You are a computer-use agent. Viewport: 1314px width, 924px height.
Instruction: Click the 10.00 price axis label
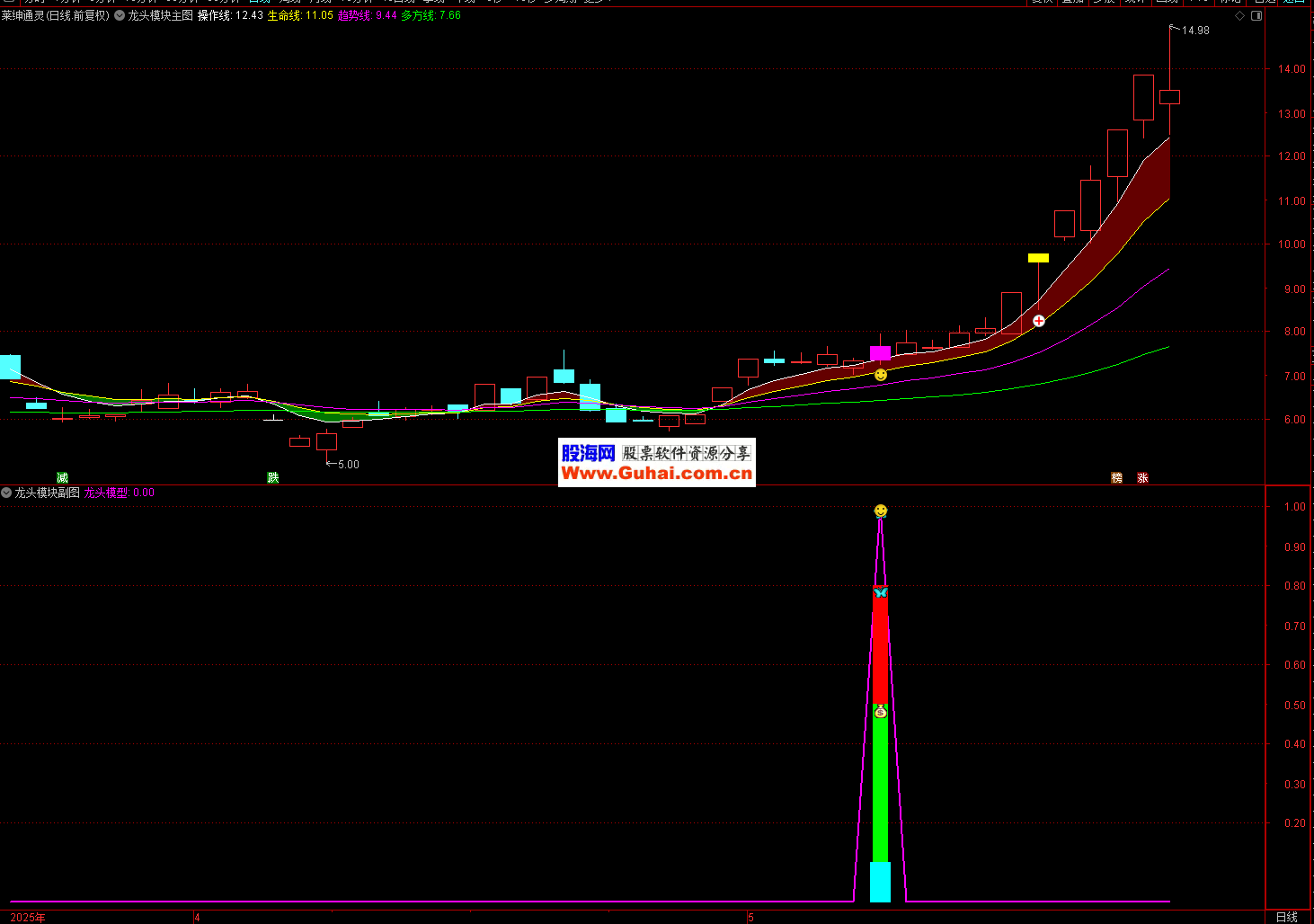pos(1292,244)
